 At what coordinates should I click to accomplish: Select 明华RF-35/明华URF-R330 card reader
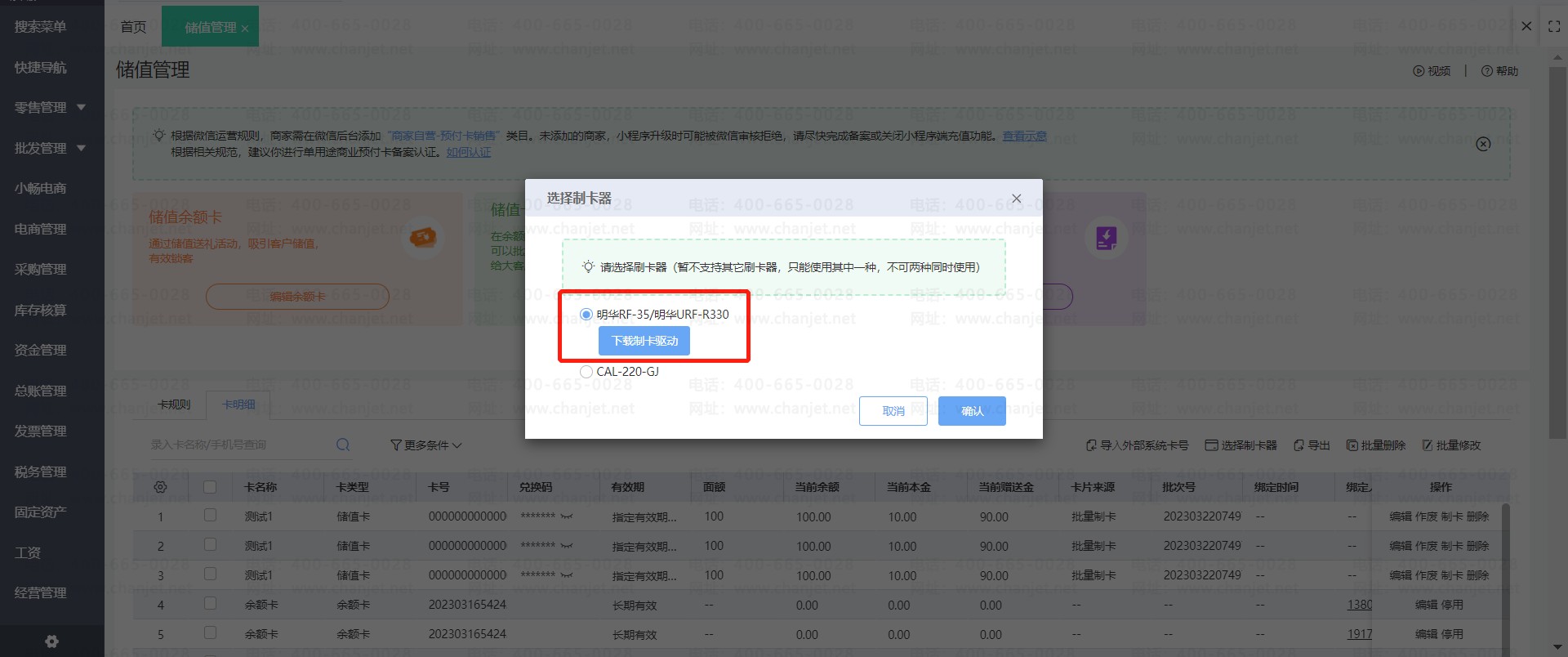coord(586,315)
